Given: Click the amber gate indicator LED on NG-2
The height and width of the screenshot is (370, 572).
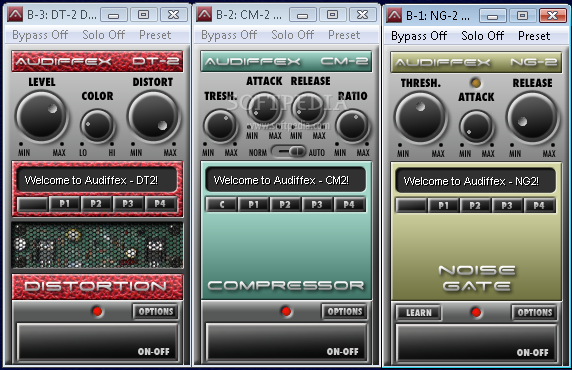Looking at the screenshot, I should pyautogui.click(x=475, y=83).
